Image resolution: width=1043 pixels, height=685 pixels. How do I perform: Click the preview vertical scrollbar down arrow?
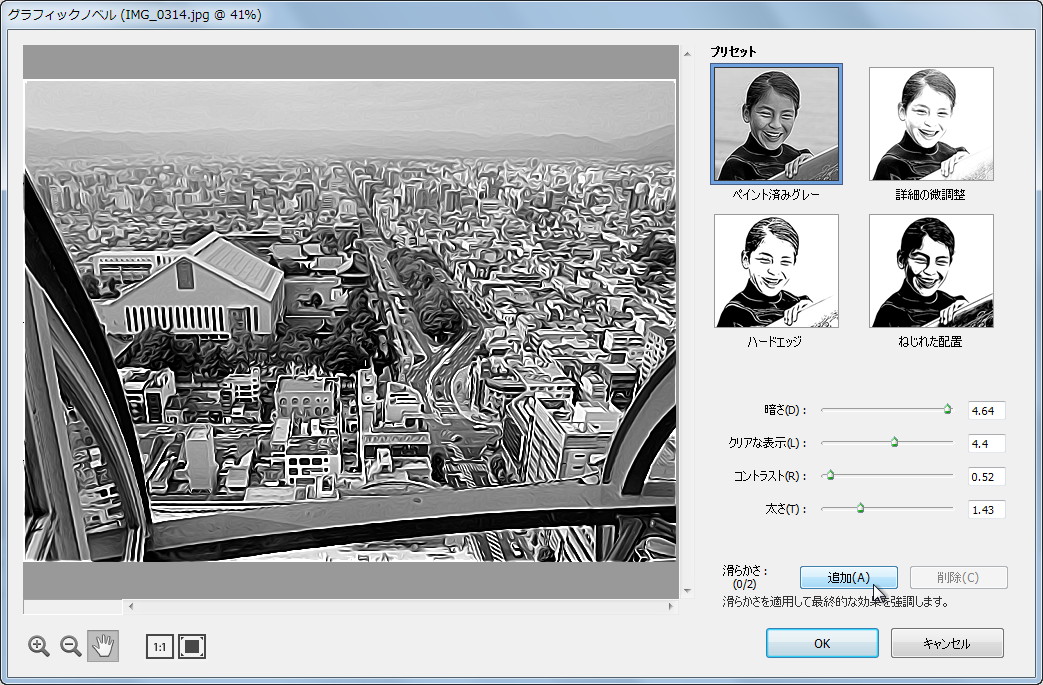pos(687,591)
